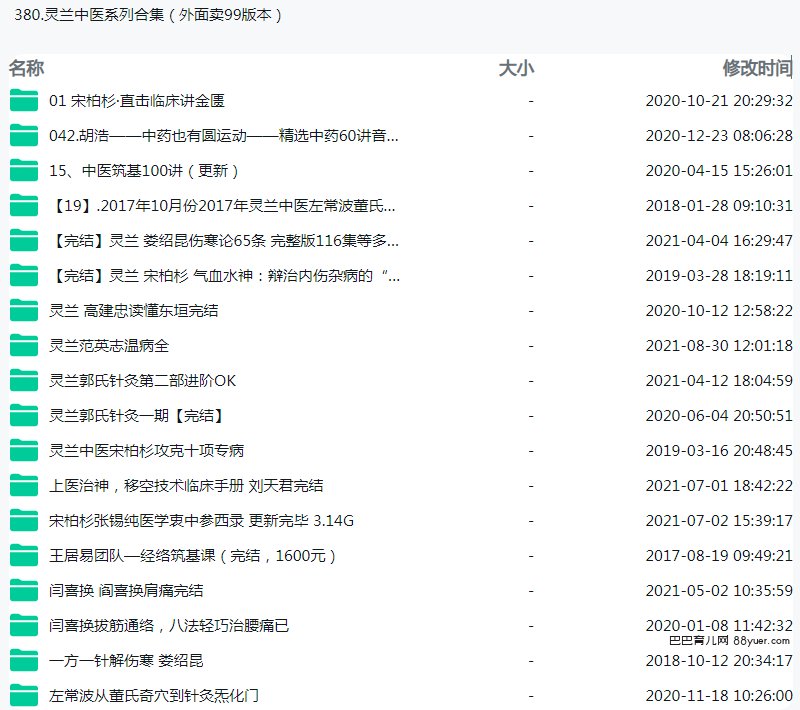The image size is (800, 710).
Task: Open folder 闫喜换拔筋通络，八法轻巧治腰痛已
Action: coord(169,626)
